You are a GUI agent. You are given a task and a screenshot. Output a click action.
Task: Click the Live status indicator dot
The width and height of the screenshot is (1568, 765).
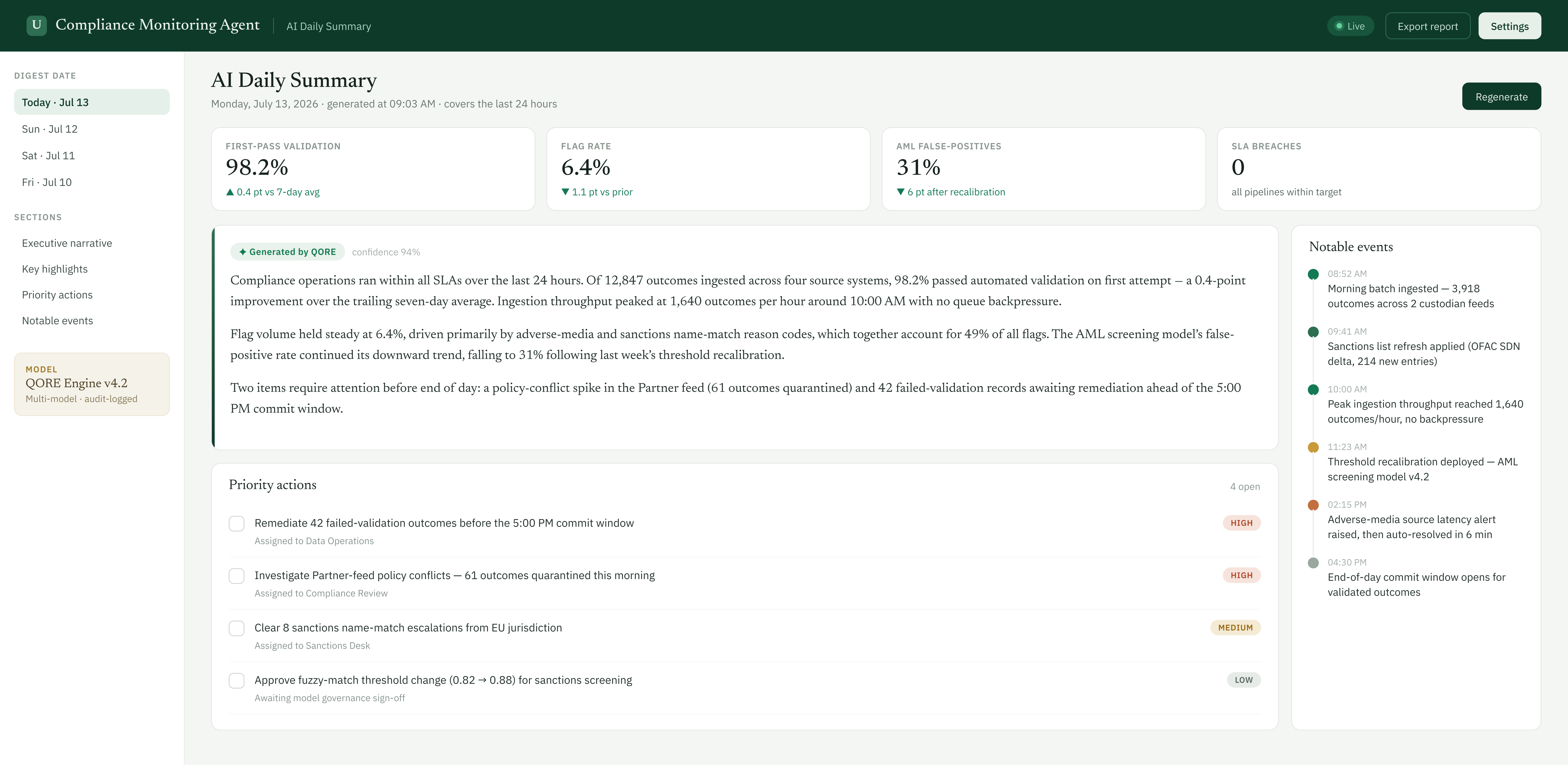click(1339, 26)
